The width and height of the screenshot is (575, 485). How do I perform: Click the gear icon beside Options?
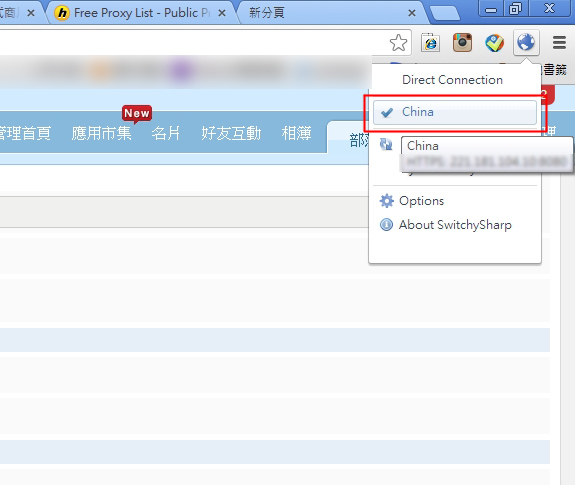[x=387, y=201]
